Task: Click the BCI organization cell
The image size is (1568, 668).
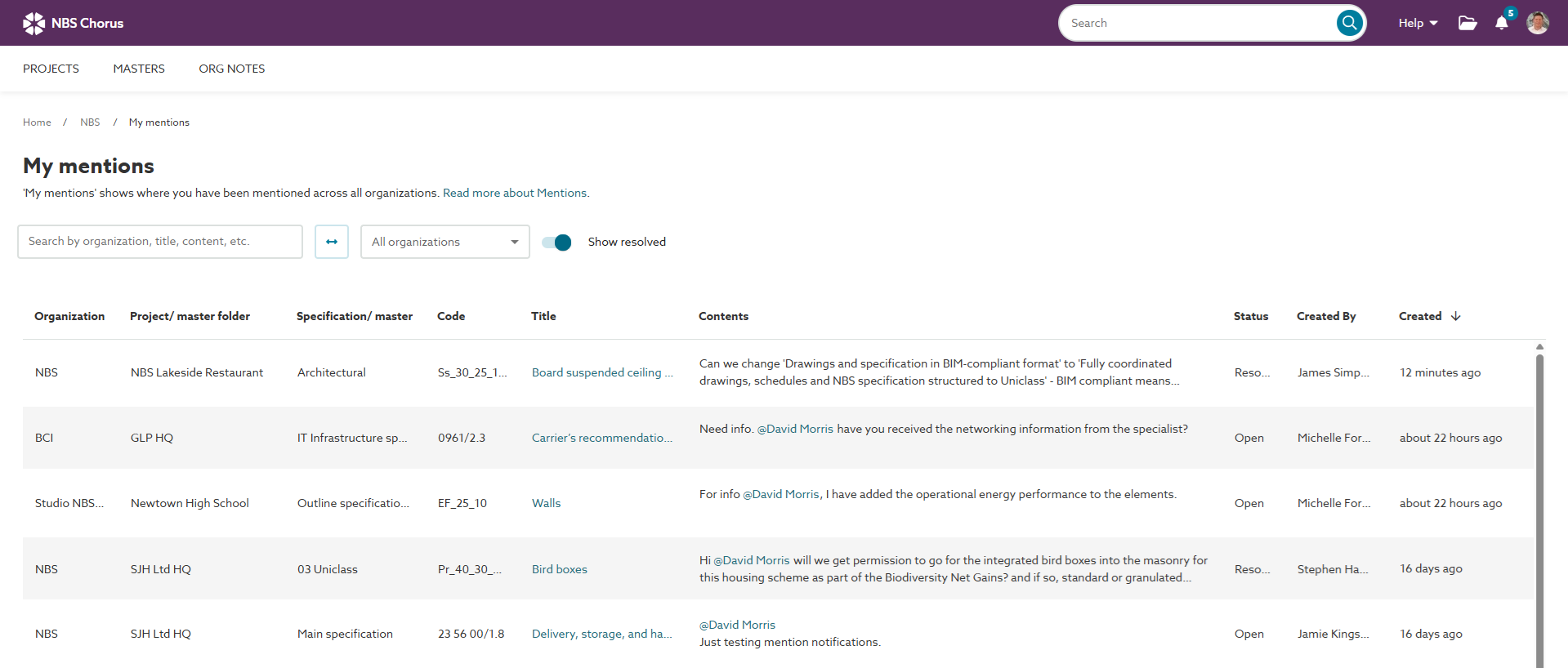Action: click(x=44, y=438)
